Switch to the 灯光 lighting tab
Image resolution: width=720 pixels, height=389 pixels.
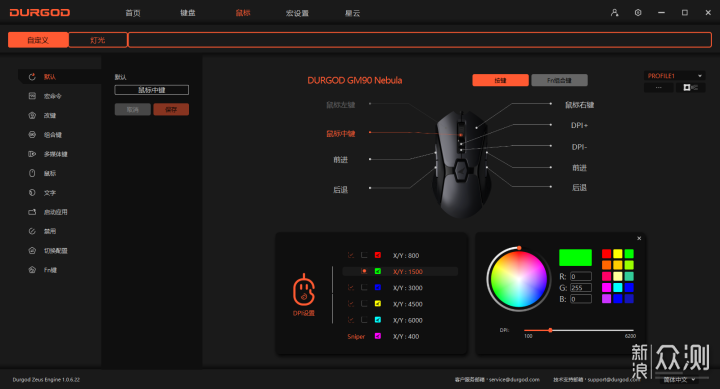pyautogui.click(x=98, y=40)
